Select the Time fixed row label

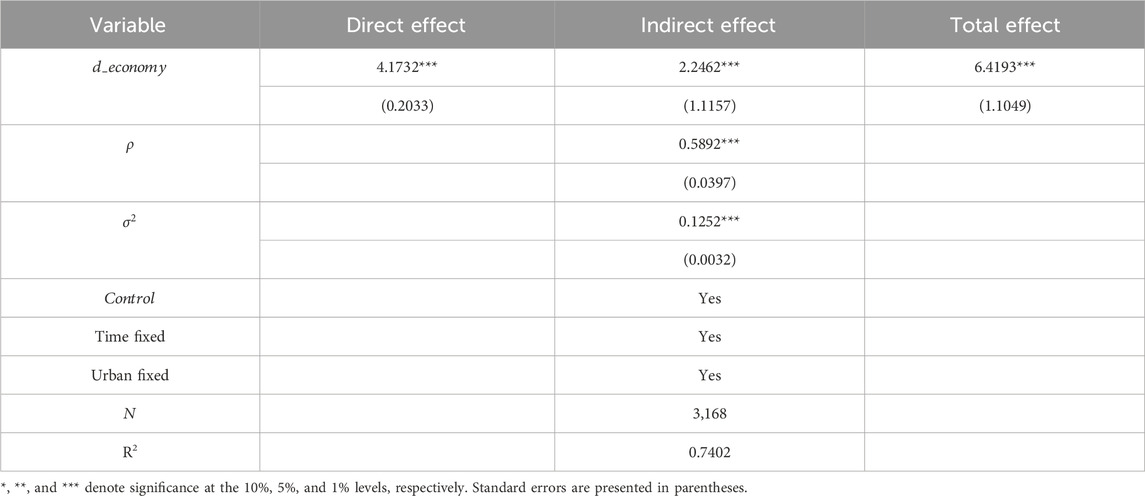coord(129,337)
